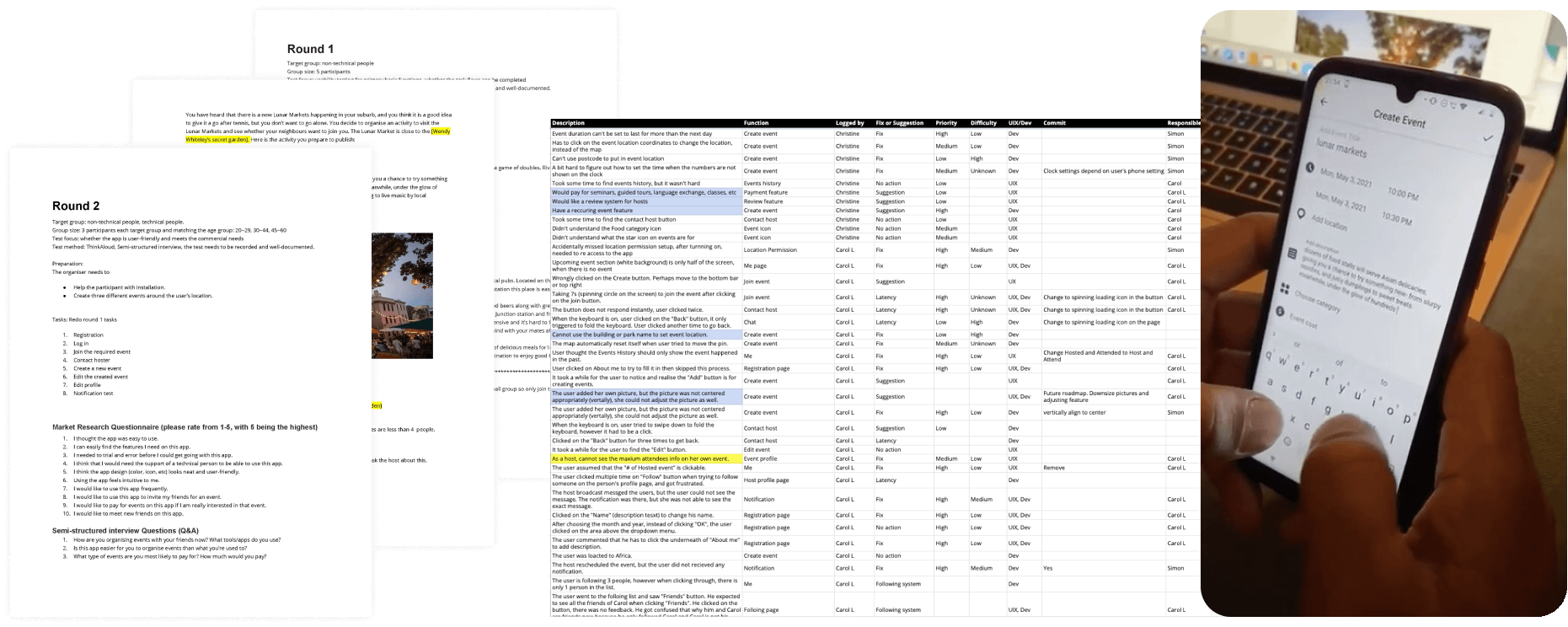The width and height of the screenshot is (1568, 627).
Task: Tap the 10:00 PM start time
Action: [x=1403, y=195]
